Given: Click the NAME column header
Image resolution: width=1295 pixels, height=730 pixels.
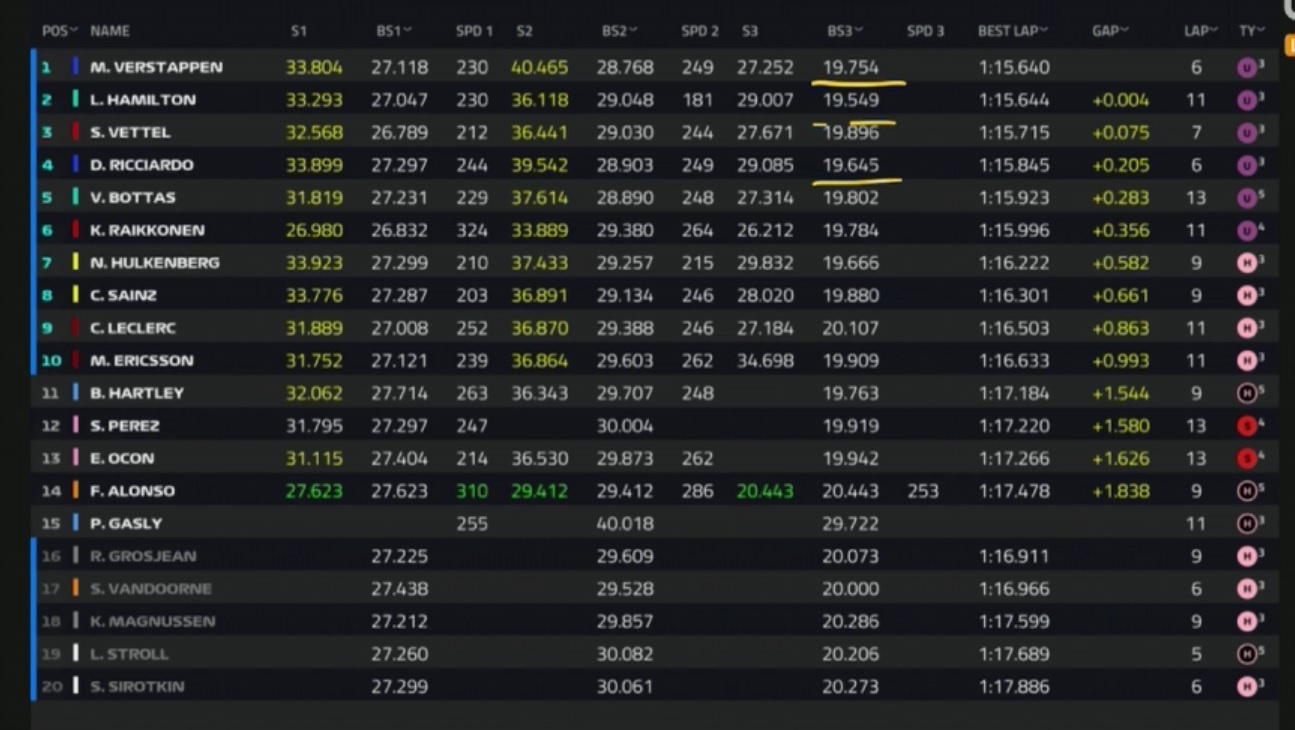Looking at the screenshot, I should [x=110, y=31].
